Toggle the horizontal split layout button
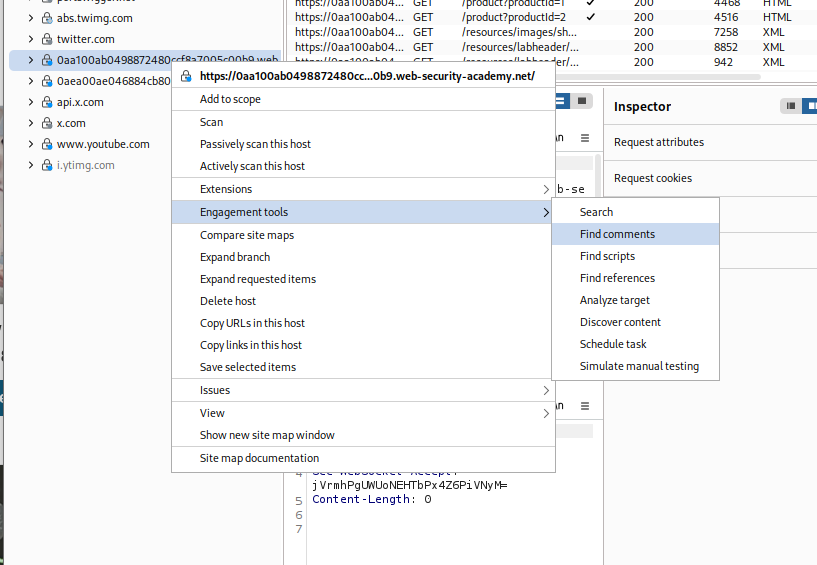The width and height of the screenshot is (817, 565). (x=561, y=101)
